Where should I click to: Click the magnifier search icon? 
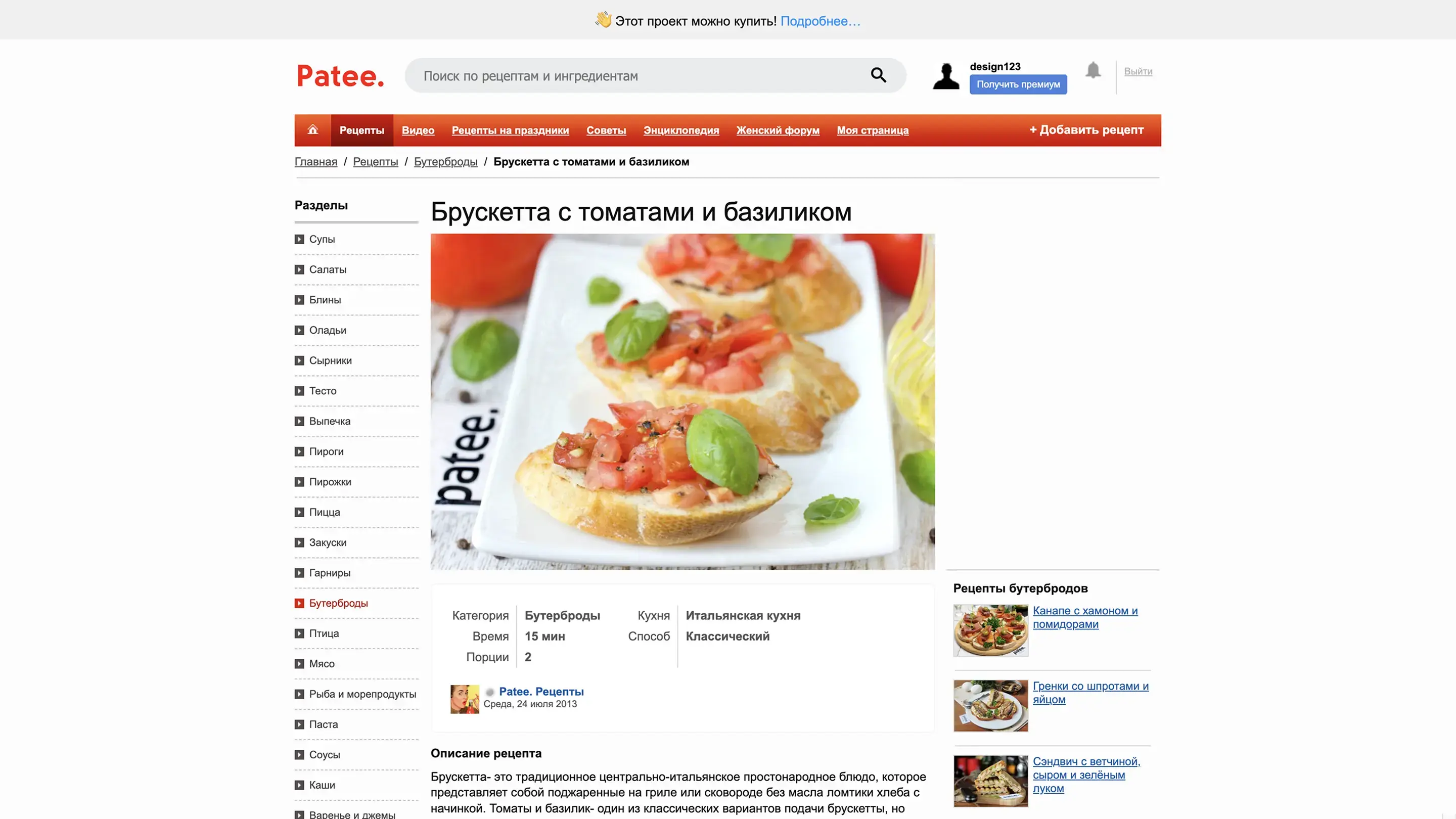(x=878, y=75)
